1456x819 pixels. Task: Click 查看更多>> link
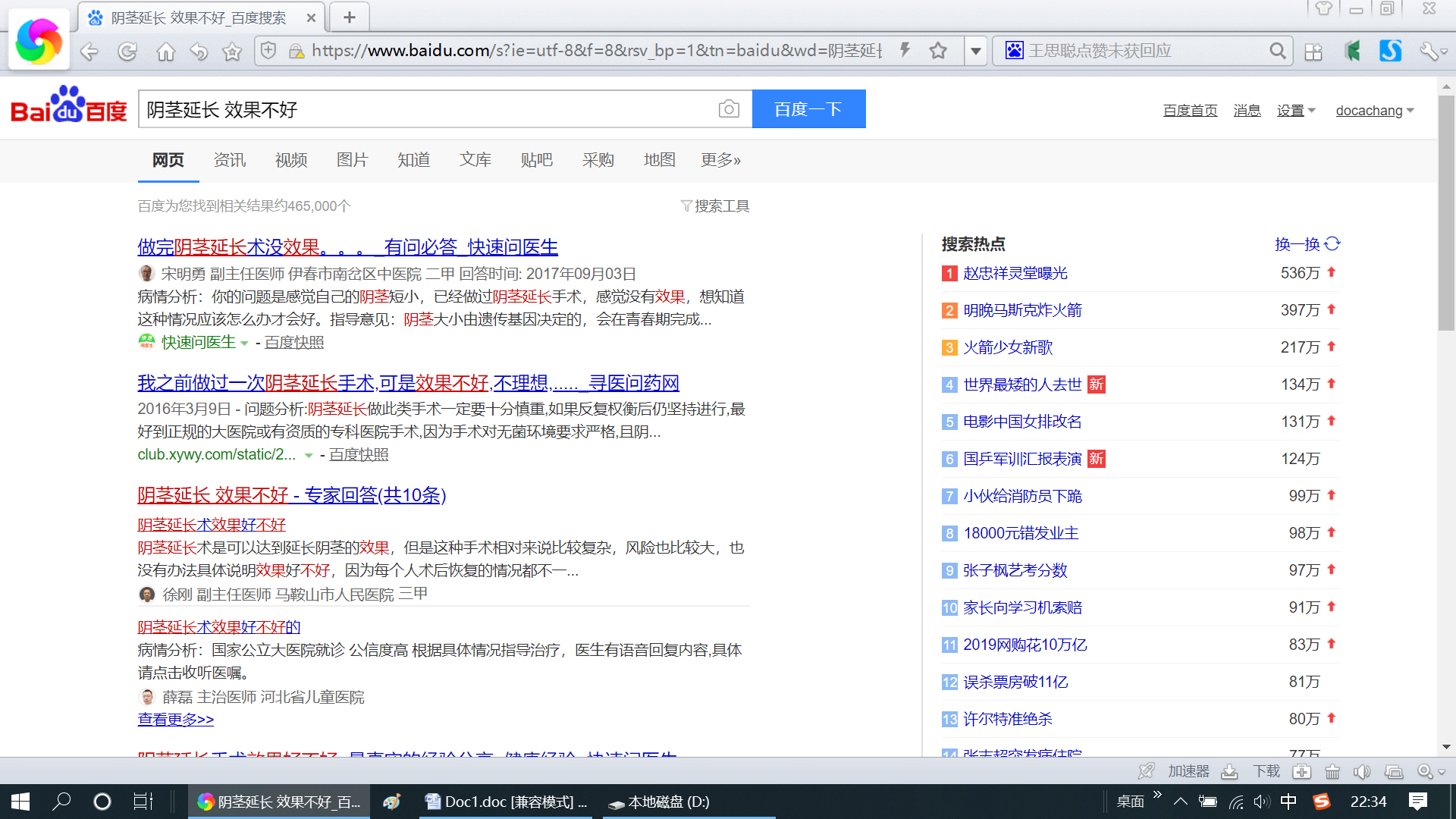(176, 720)
